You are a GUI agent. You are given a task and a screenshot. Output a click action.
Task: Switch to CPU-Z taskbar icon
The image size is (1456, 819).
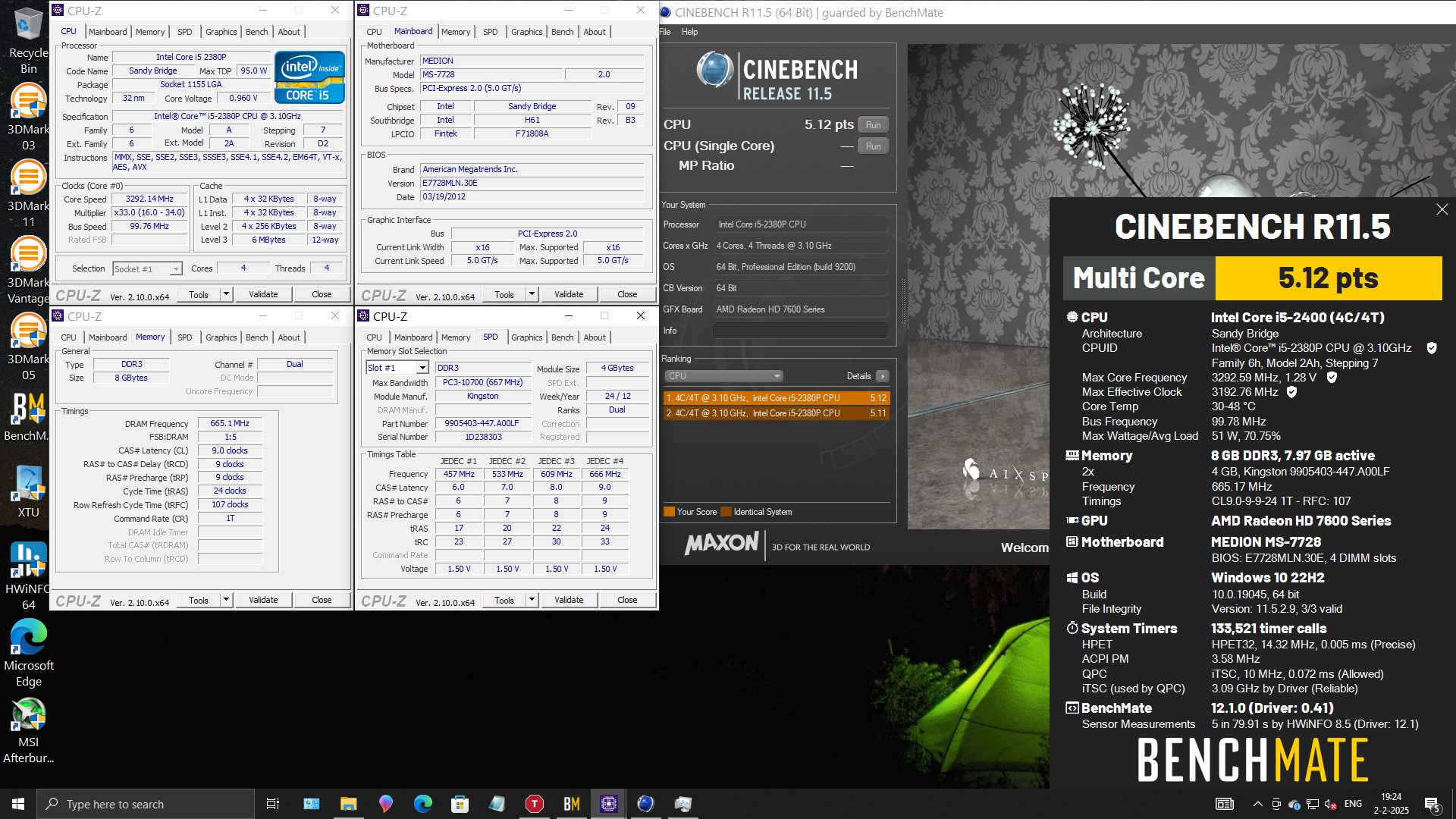[608, 804]
